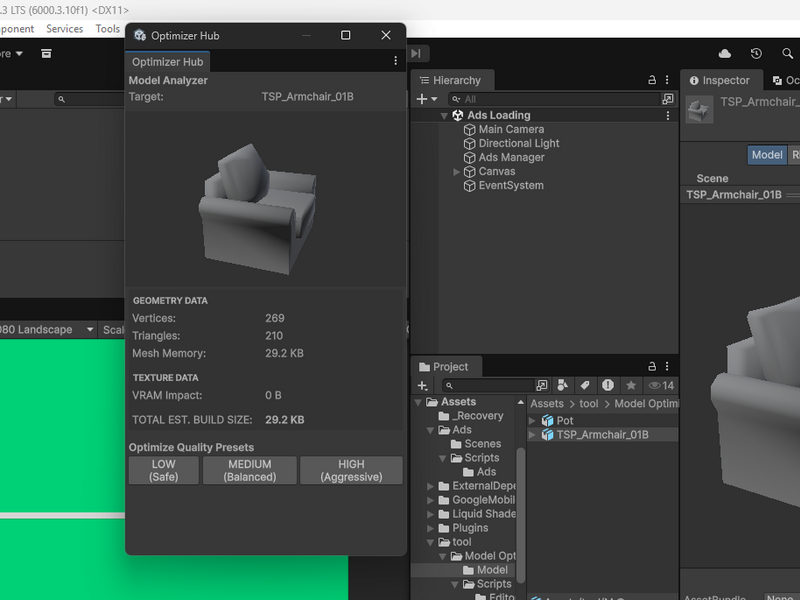The height and width of the screenshot is (600, 800).
Task: Toggle hidden packages visibility count
Action: click(661, 386)
